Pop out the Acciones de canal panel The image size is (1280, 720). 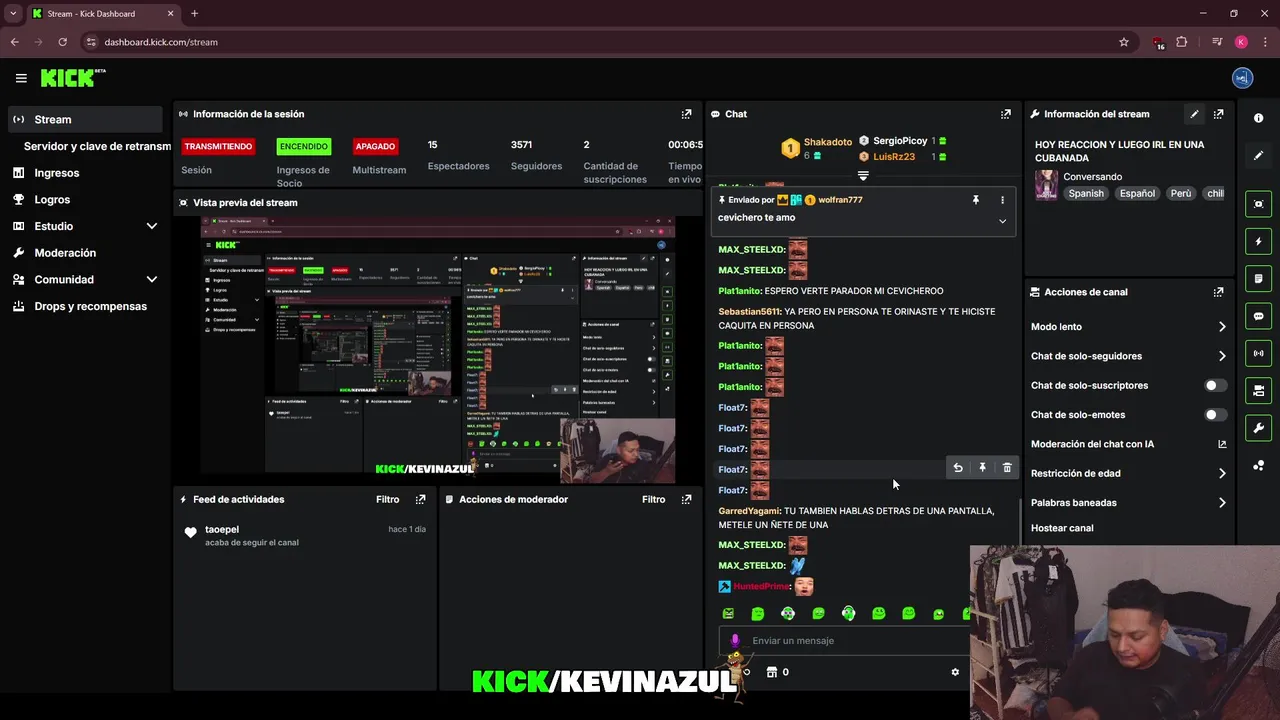1218,292
